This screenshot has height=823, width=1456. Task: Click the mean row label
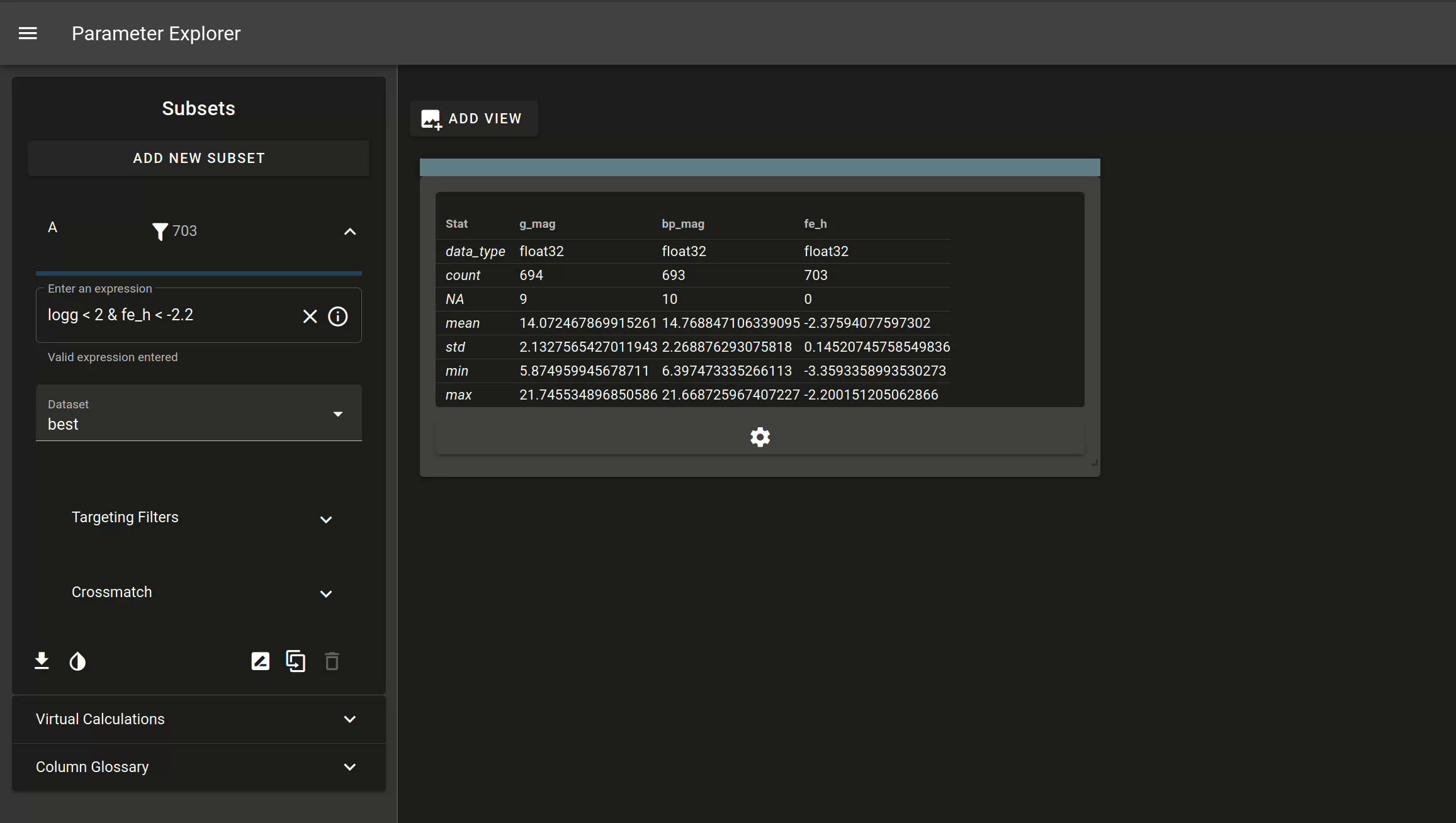(463, 323)
